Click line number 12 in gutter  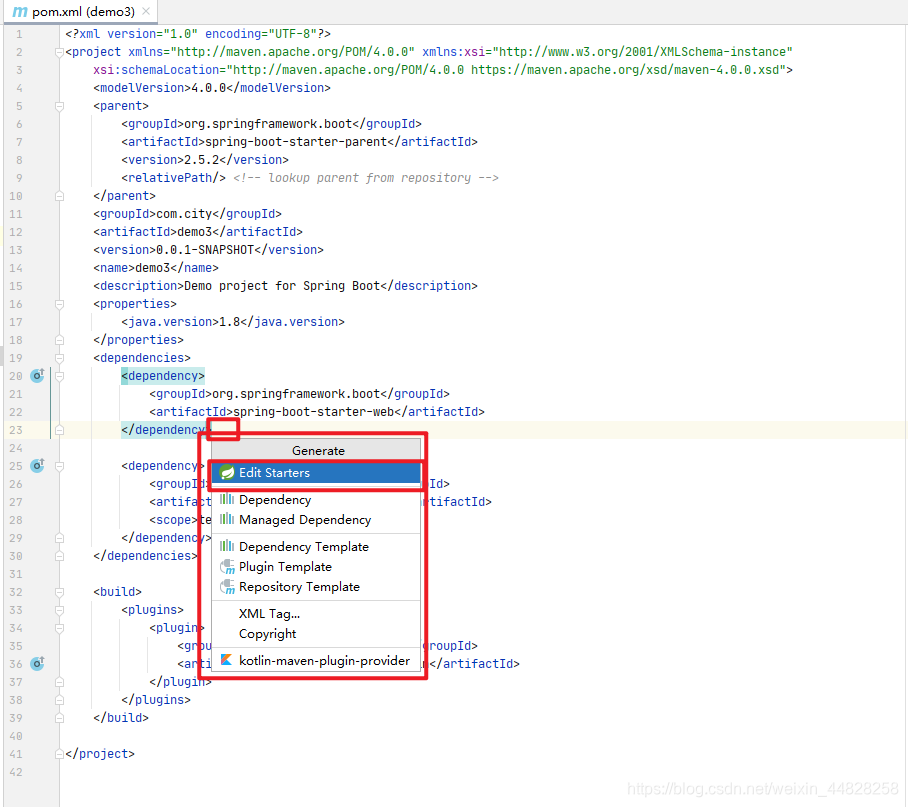[16, 232]
